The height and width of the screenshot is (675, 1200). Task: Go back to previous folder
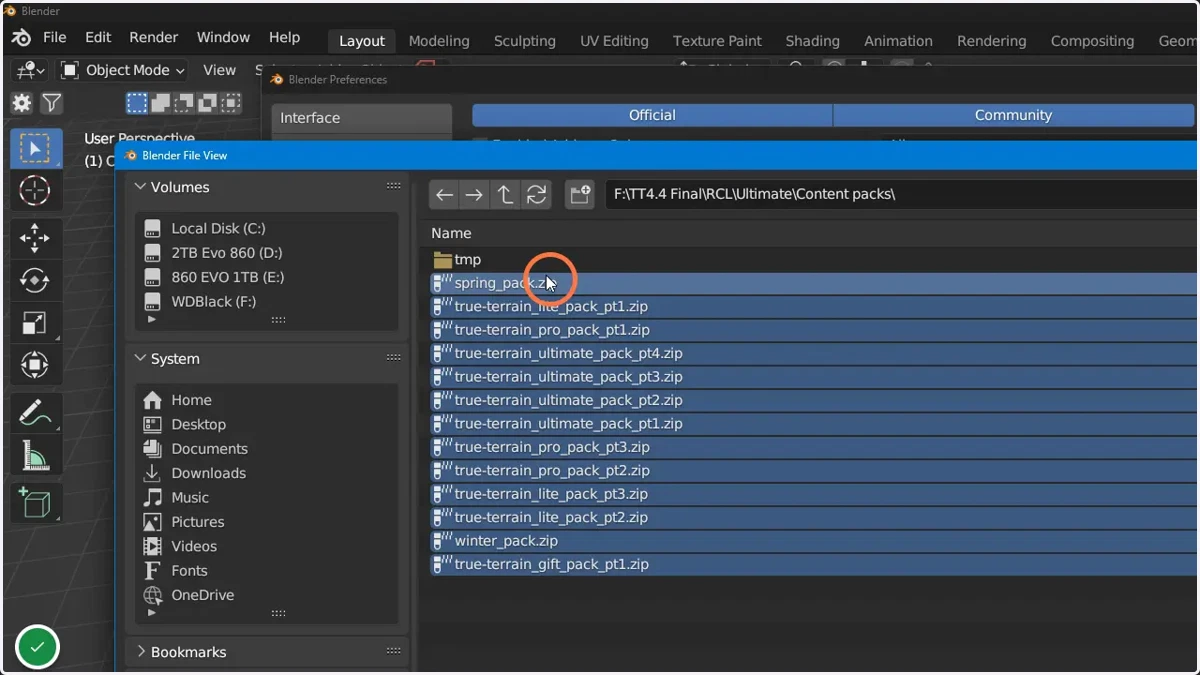pos(445,194)
